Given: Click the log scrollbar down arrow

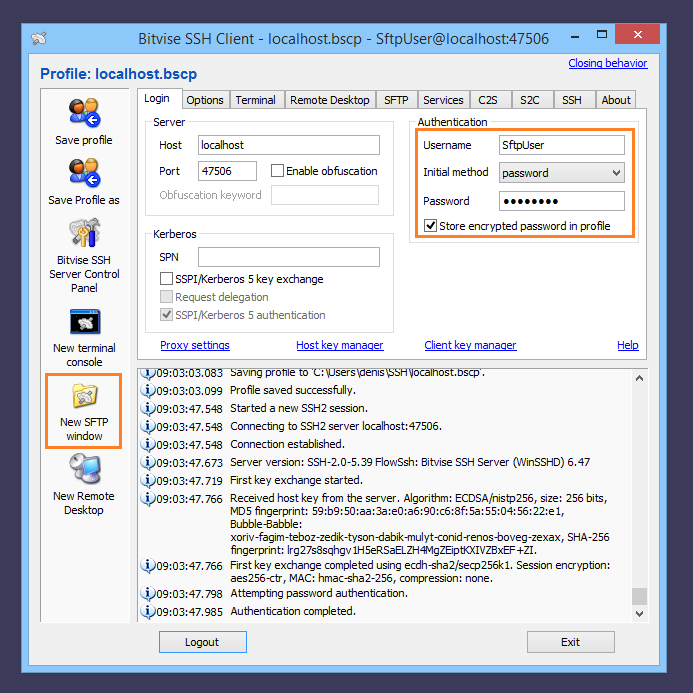Looking at the screenshot, I should point(640,613).
